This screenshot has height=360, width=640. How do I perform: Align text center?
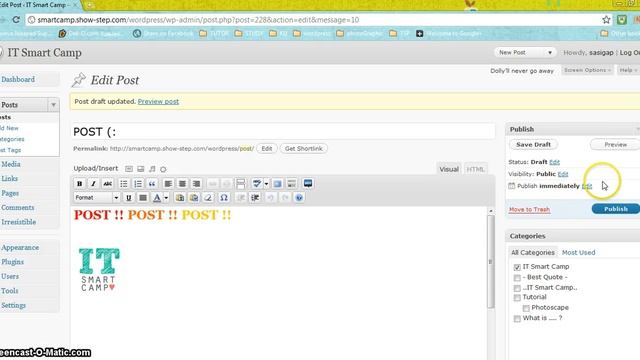182,184
